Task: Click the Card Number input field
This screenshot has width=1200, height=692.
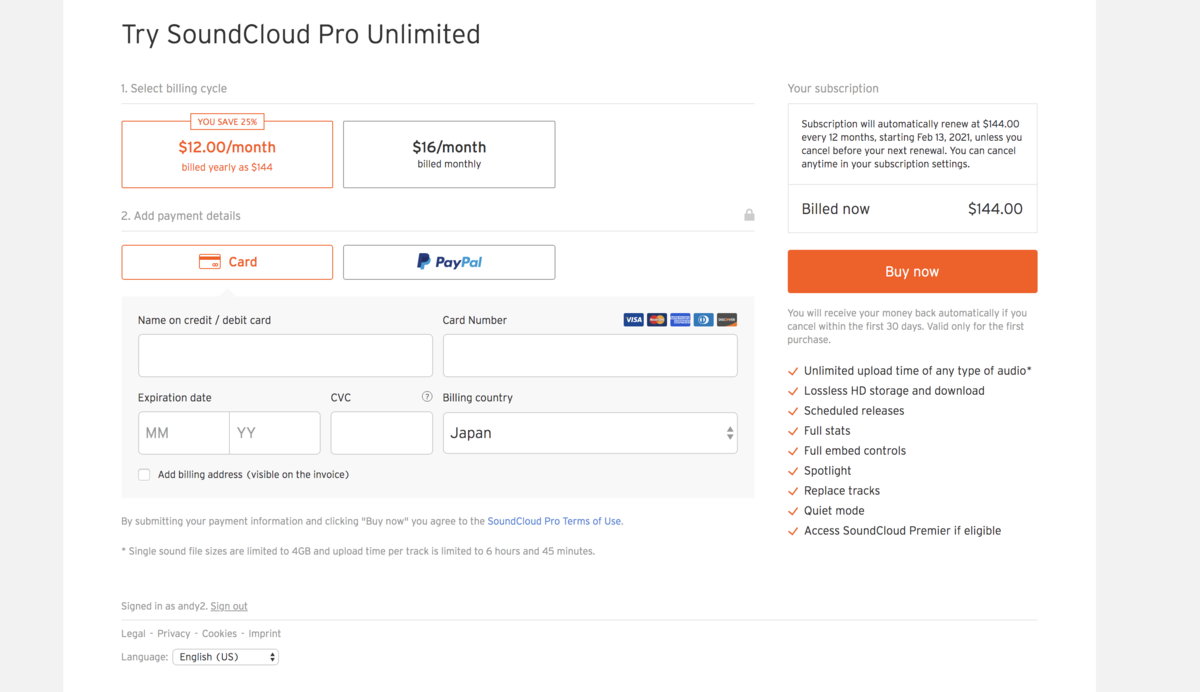Action: [589, 355]
